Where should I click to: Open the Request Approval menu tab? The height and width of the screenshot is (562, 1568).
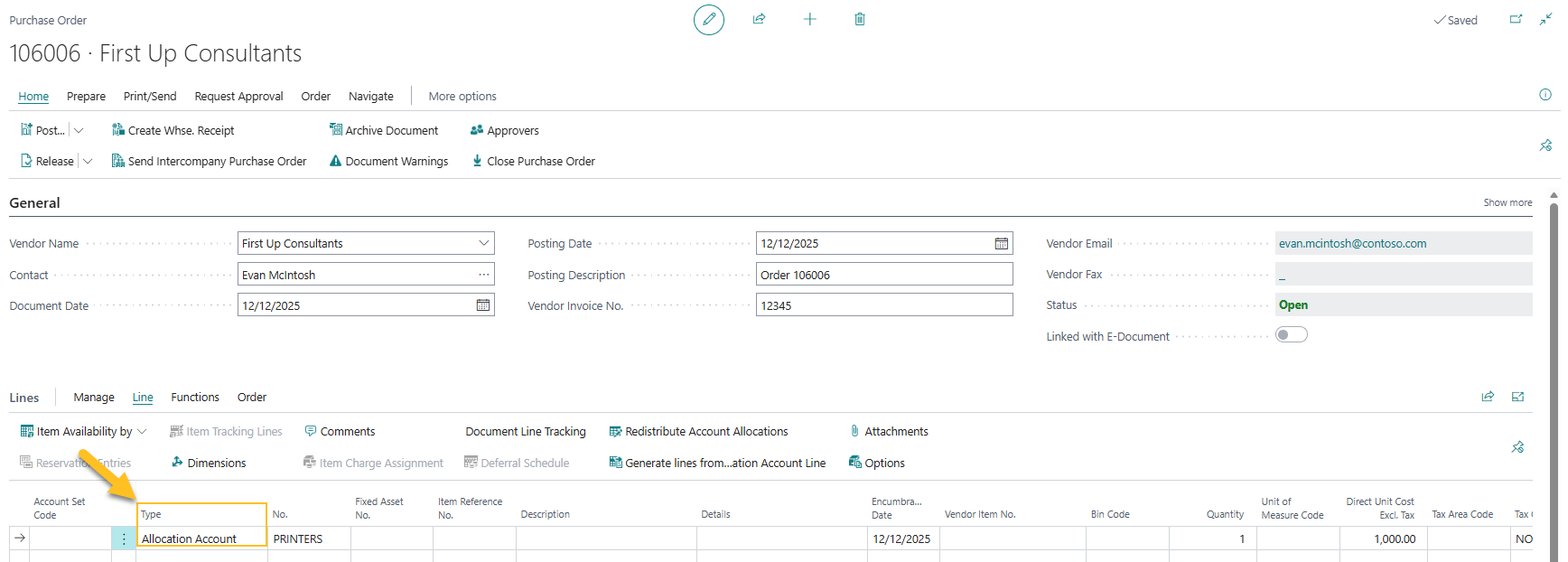[x=238, y=96]
